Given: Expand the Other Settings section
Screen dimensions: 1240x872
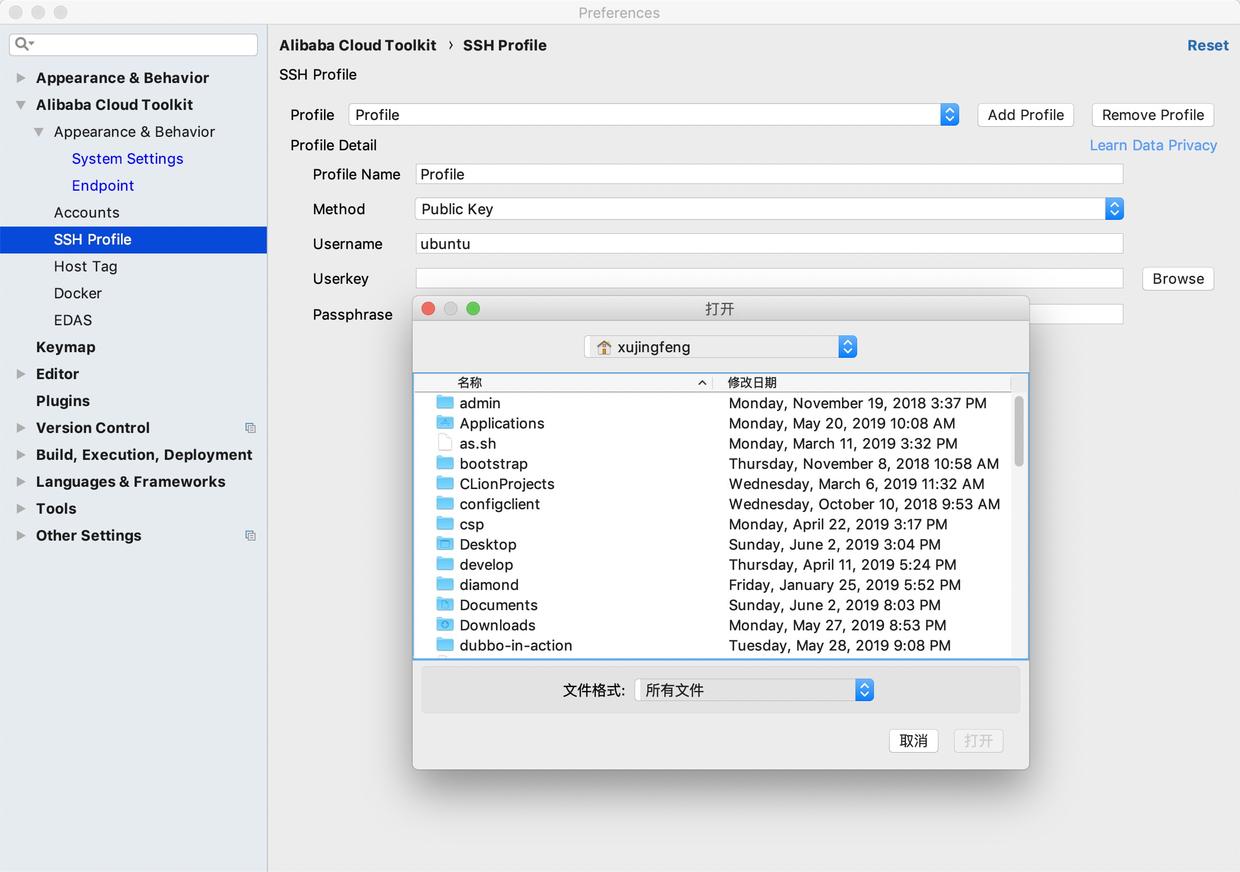Looking at the screenshot, I should tap(21, 536).
